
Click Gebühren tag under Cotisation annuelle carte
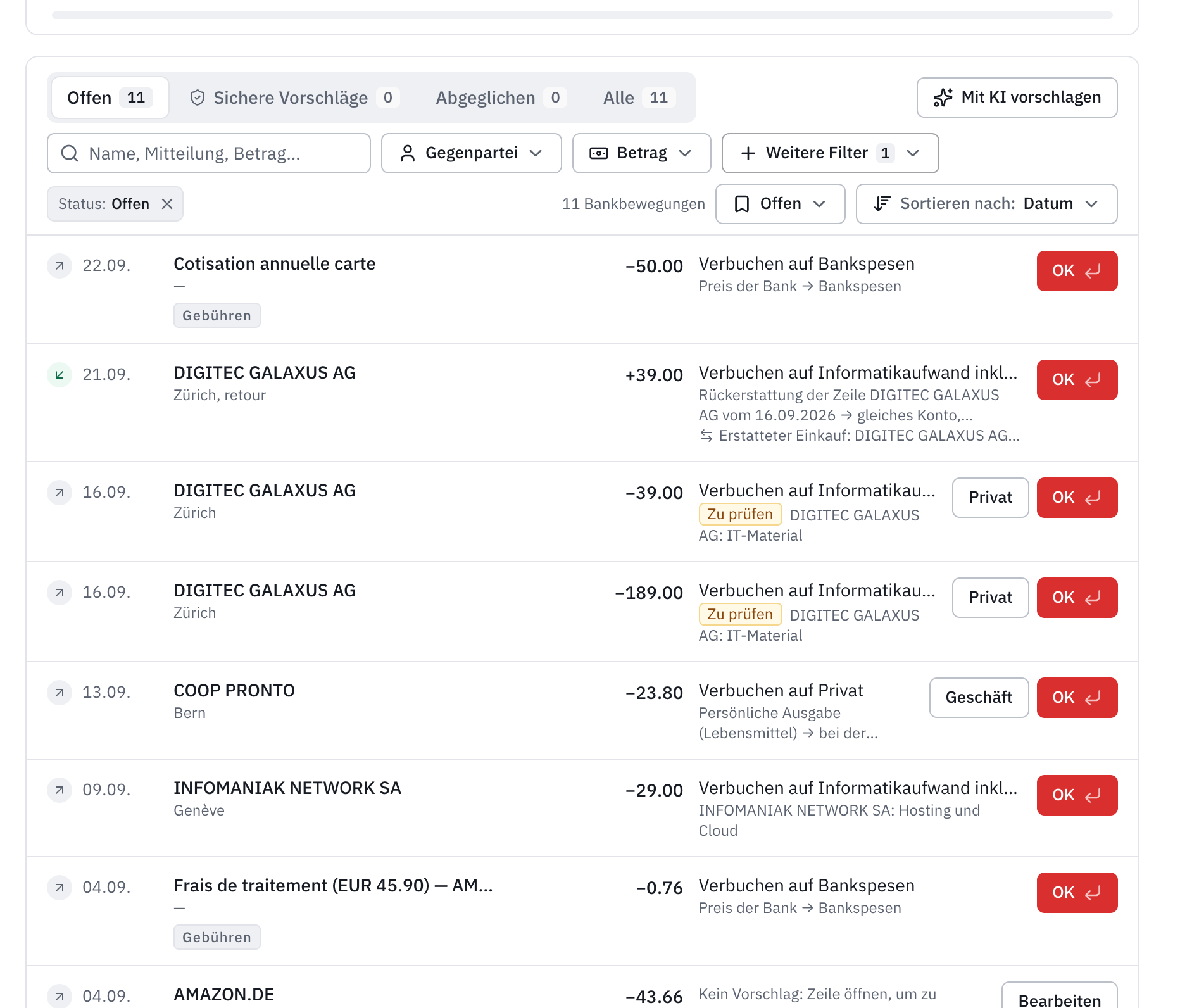pos(217,315)
